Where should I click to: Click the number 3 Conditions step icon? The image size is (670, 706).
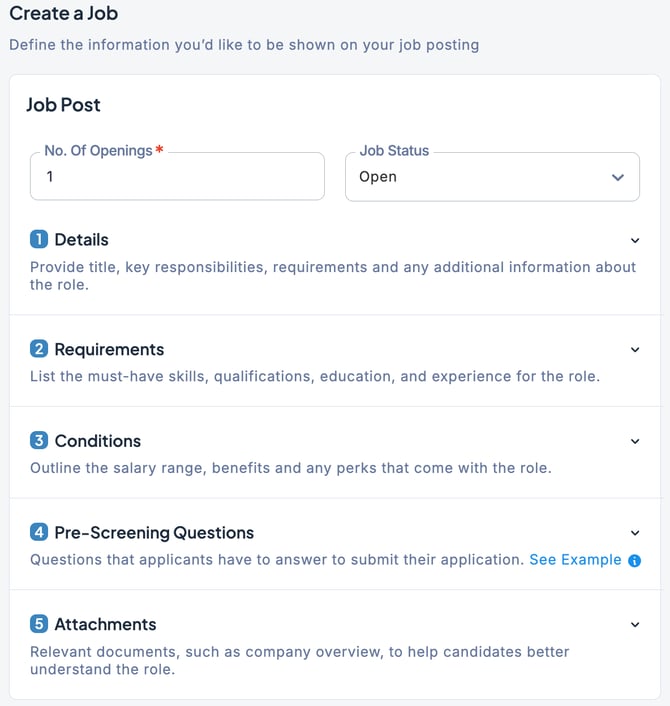(39, 441)
